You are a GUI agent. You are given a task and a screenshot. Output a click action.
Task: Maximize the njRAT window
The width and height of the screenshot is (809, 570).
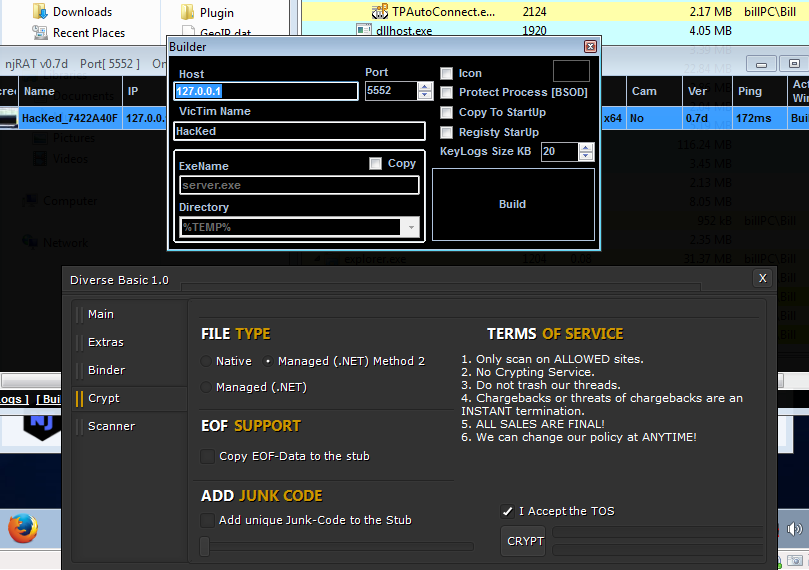794,64
